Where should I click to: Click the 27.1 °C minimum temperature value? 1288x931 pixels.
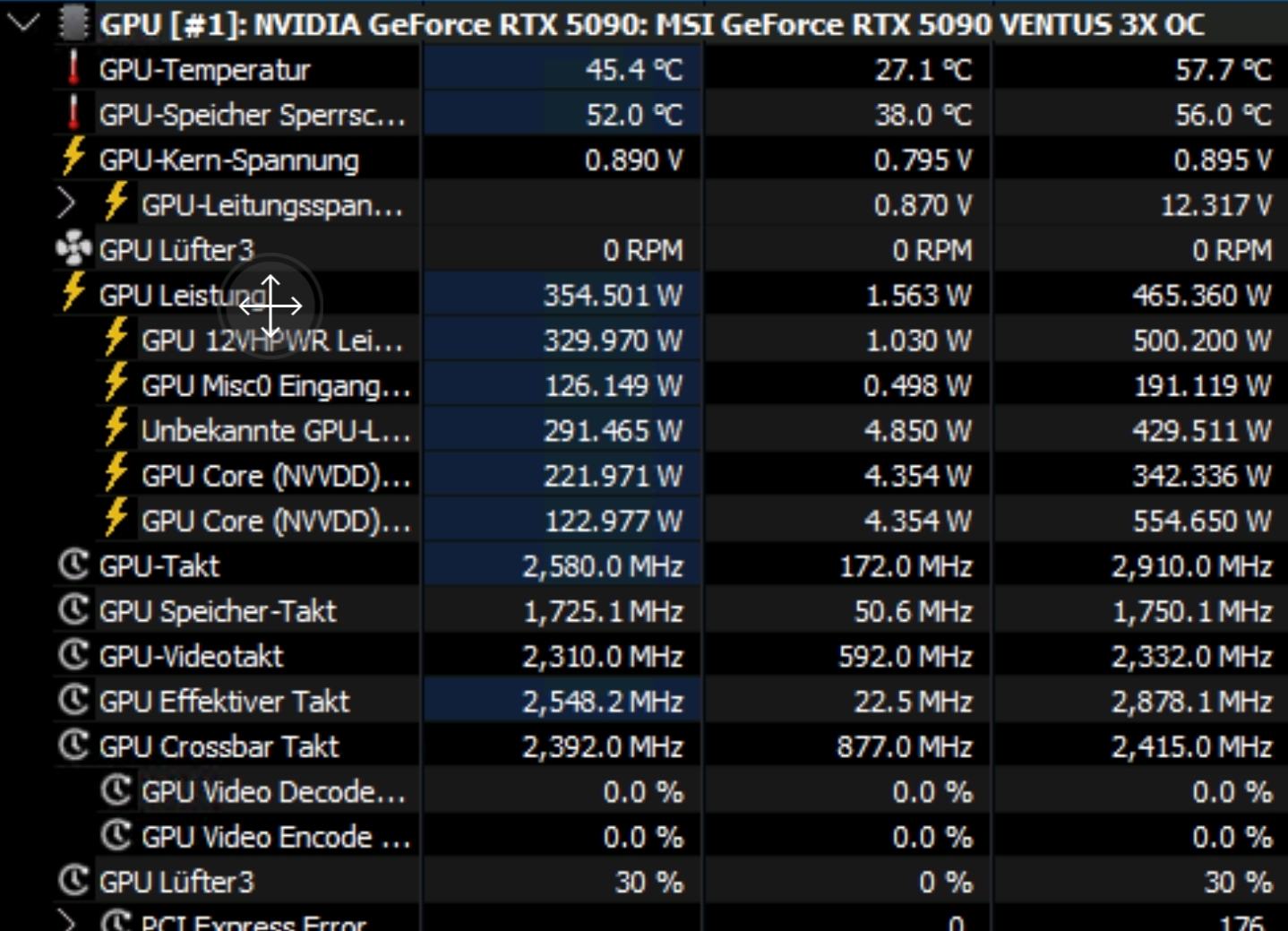[923, 70]
